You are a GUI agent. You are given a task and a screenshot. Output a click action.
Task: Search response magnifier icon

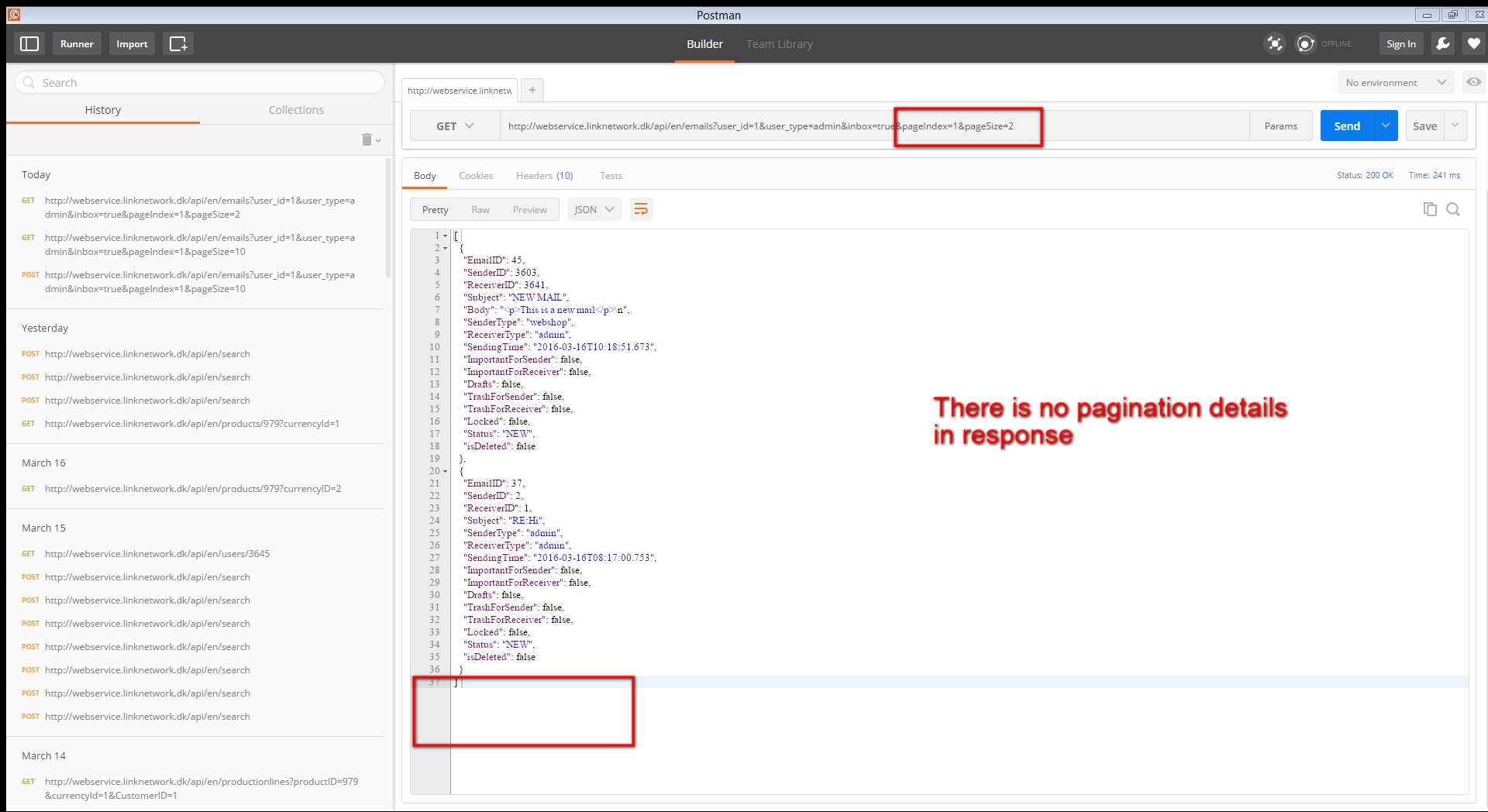[x=1453, y=209]
